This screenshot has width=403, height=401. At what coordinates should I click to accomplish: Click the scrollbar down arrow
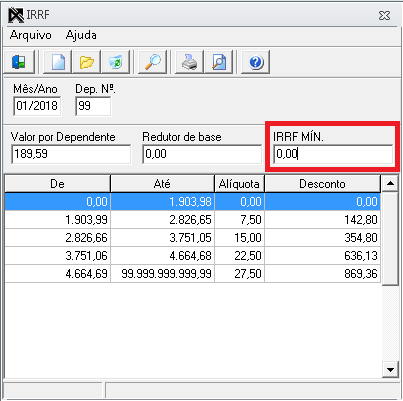click(390, 369)
